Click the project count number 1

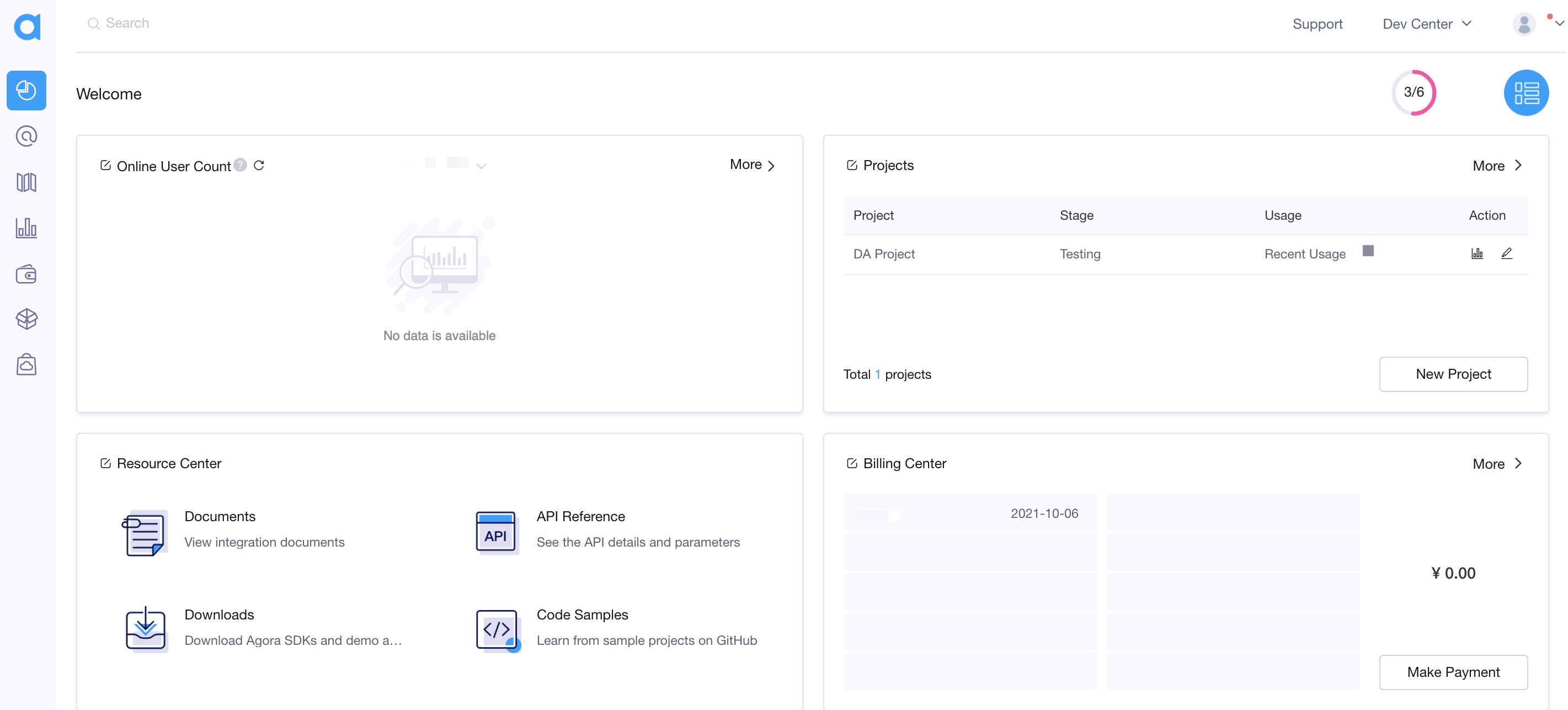(x=878, y=374)
